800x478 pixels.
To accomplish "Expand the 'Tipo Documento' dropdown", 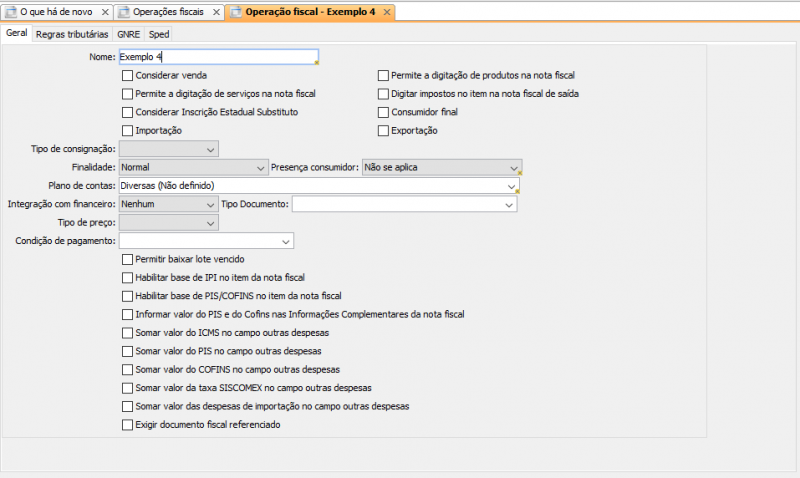I will point(509,204).
